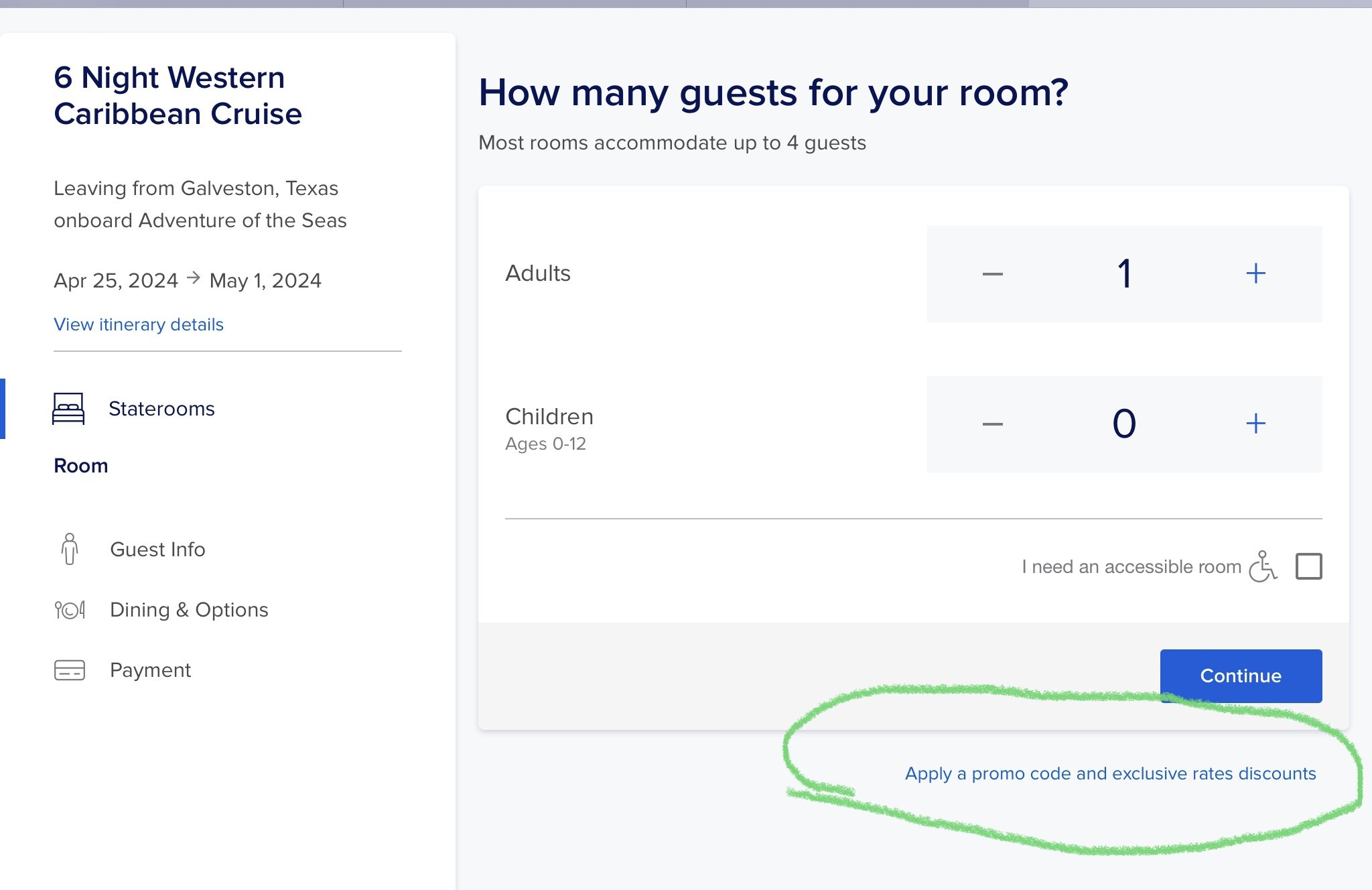This screenshot has height=890, width=1372.
Task: Increase the number of adults
Action: (x=1255, y=273)
